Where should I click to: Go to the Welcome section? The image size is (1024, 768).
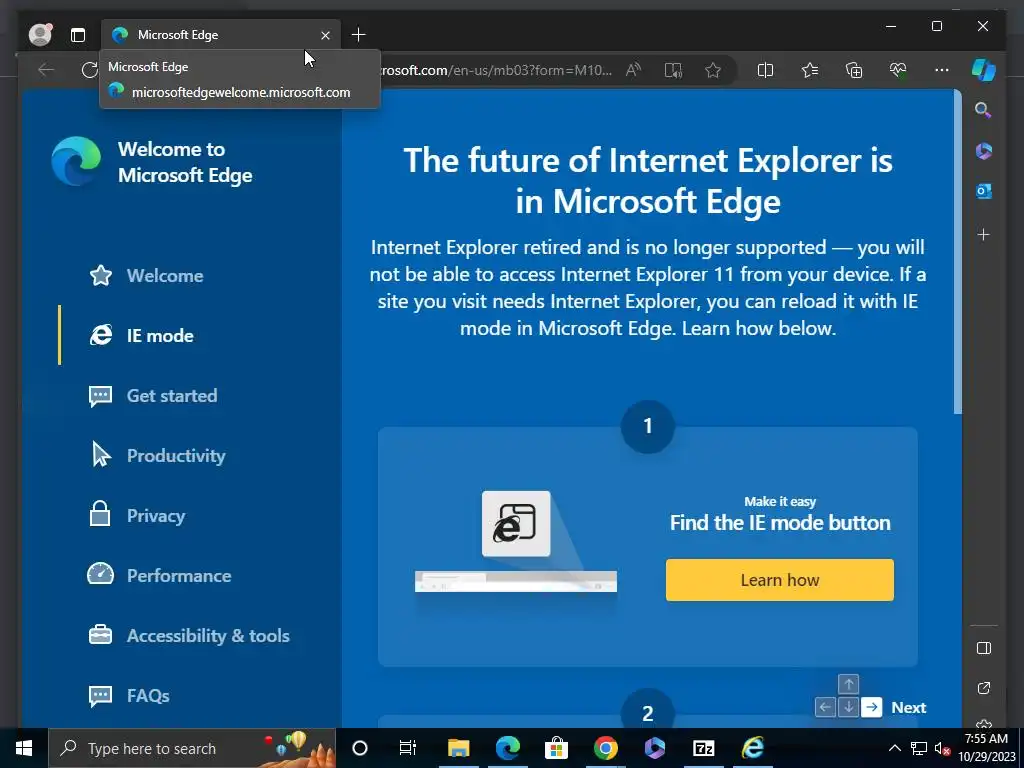[x=146, y=276]
